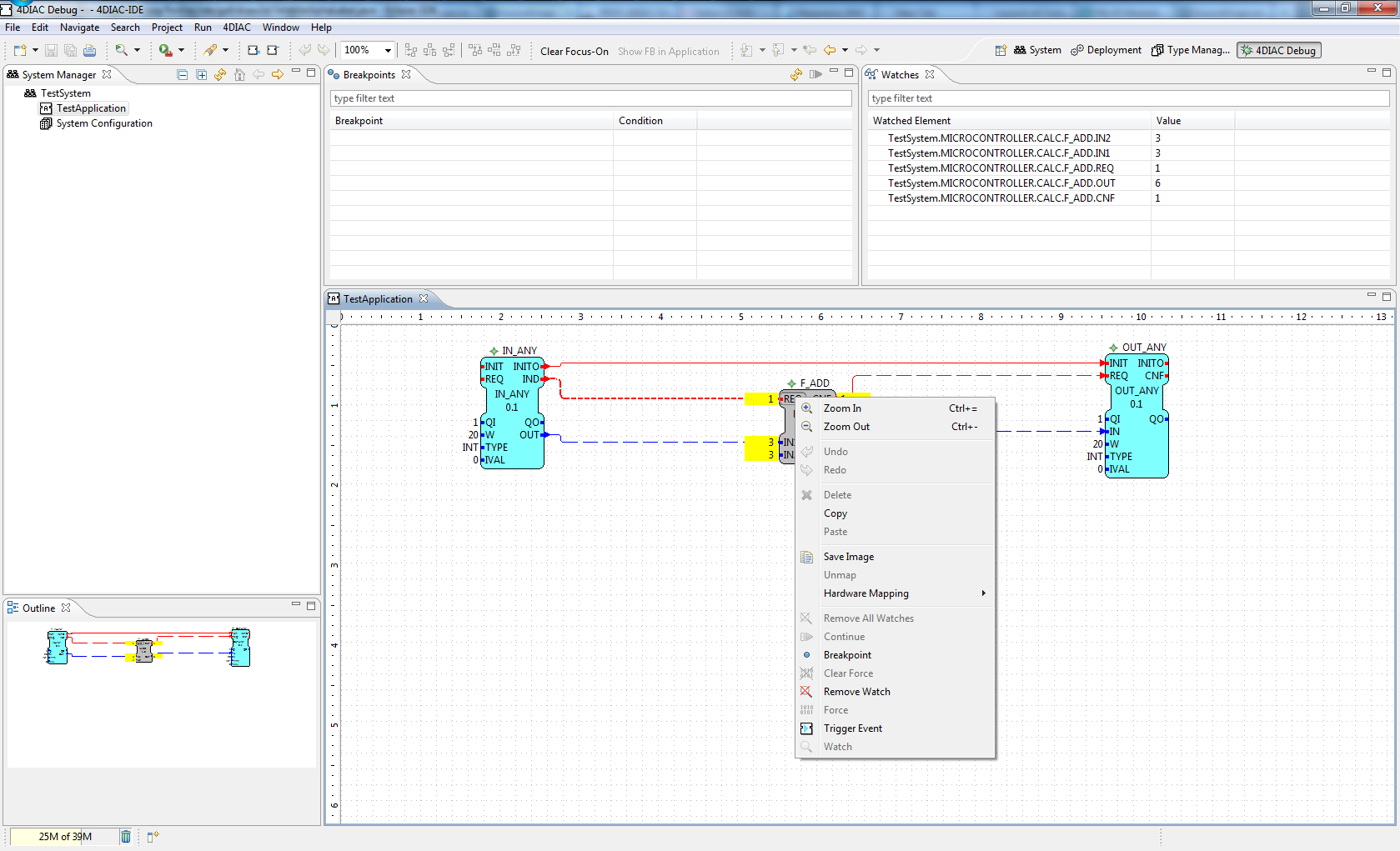The height and width of the screenshot is (851, 1400).
Task: Open the 4DIAC menu in the menu bar
Action: coord(237,28)
